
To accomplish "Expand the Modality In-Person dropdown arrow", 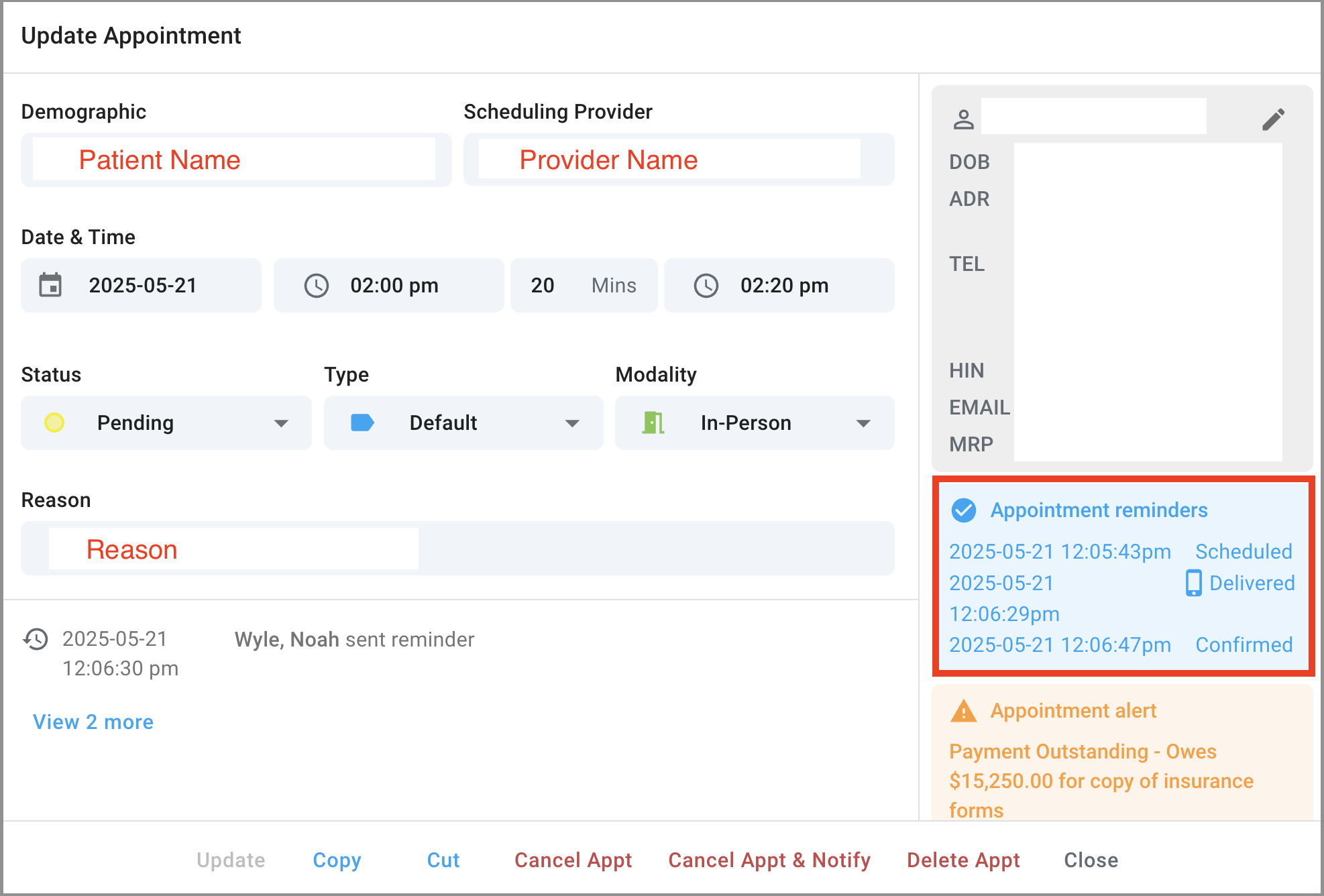I will click(863, 423).
